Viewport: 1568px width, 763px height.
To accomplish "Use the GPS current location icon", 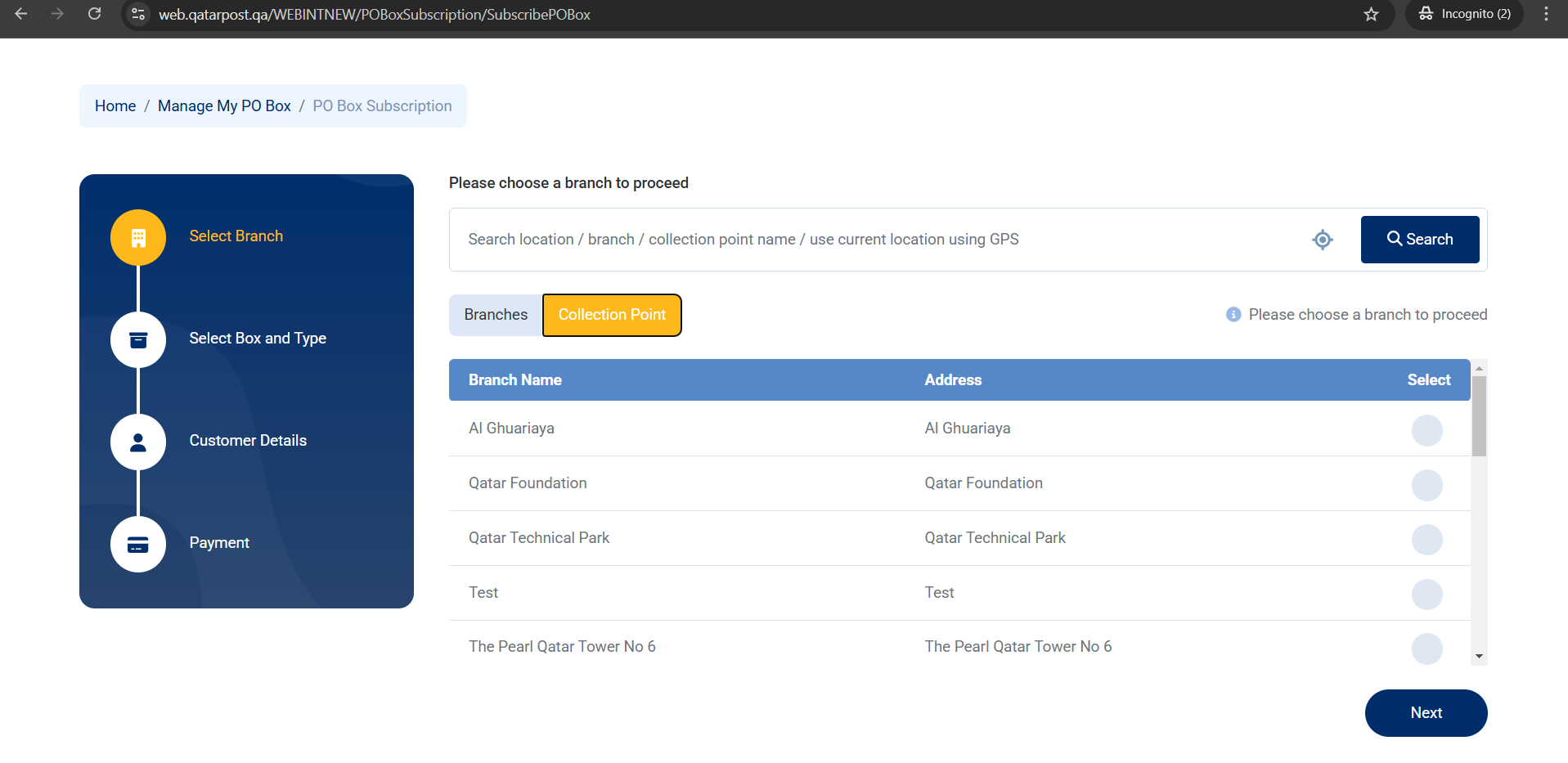I will point(1322,240).
